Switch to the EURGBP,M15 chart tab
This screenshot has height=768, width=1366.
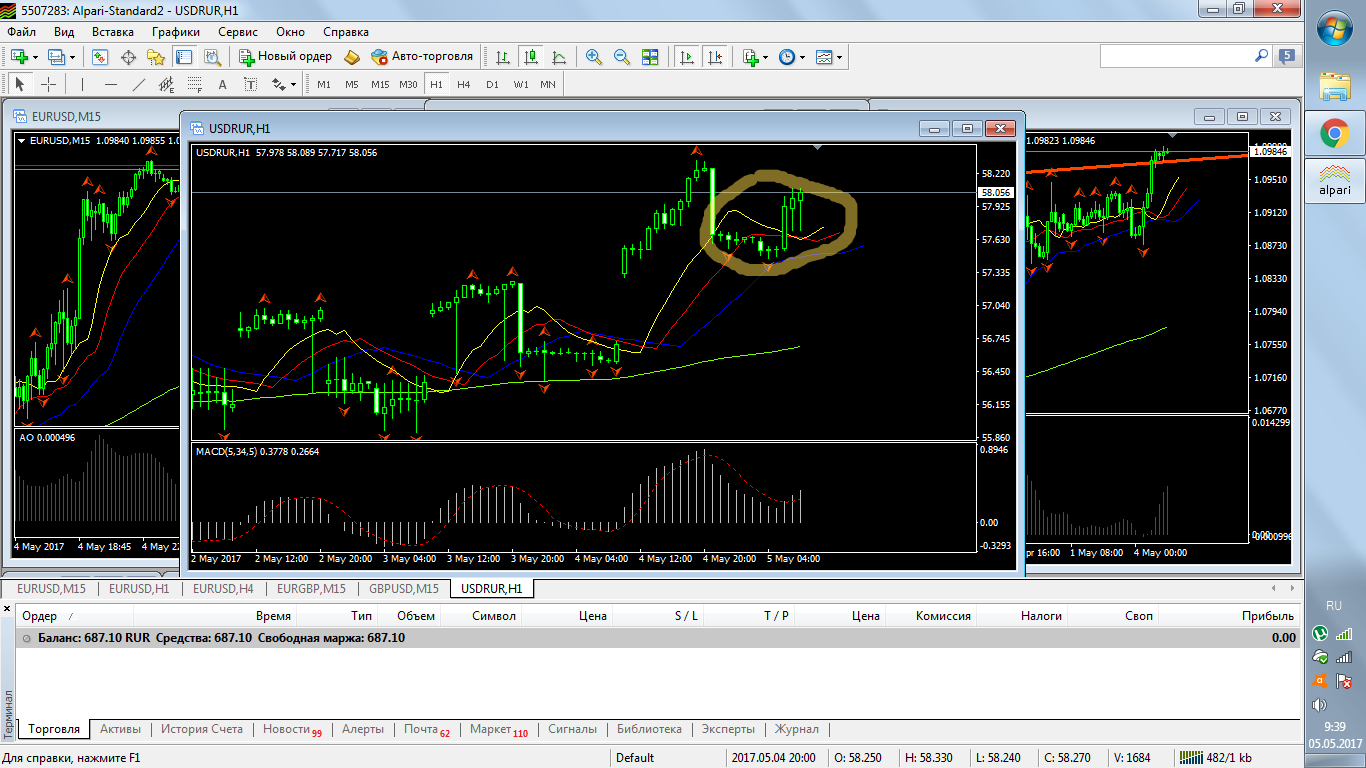[x=312, y=589]
